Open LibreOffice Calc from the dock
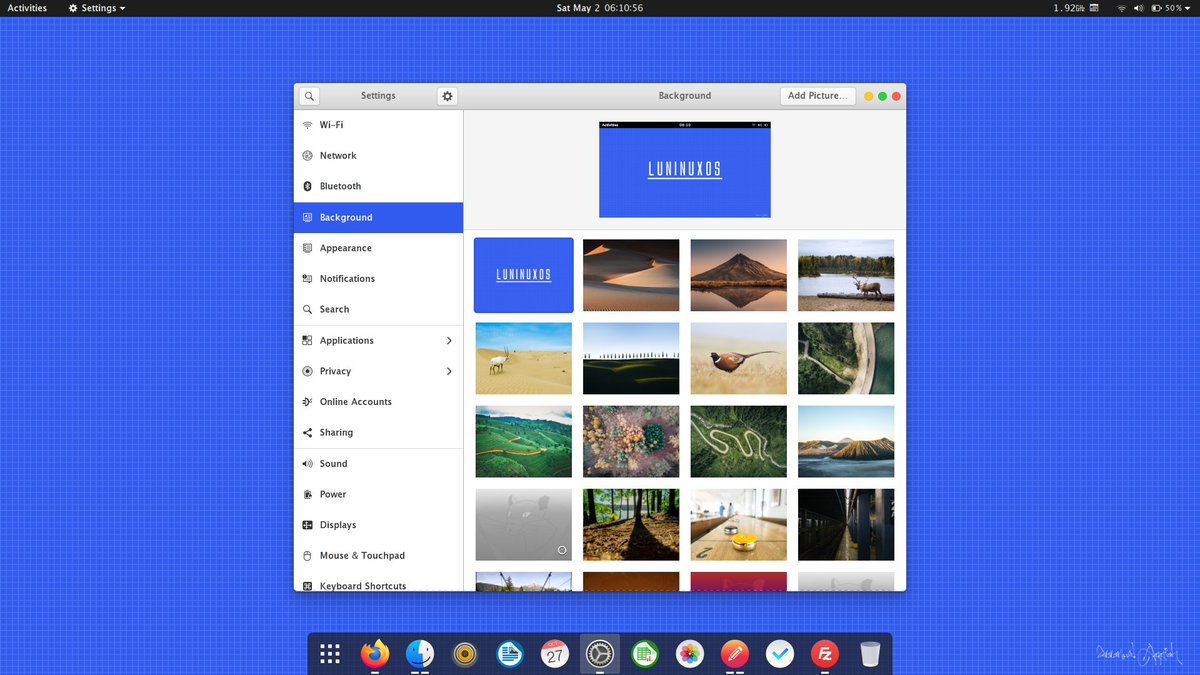This screenshot has height=675, width=1200. click(644, 653)
